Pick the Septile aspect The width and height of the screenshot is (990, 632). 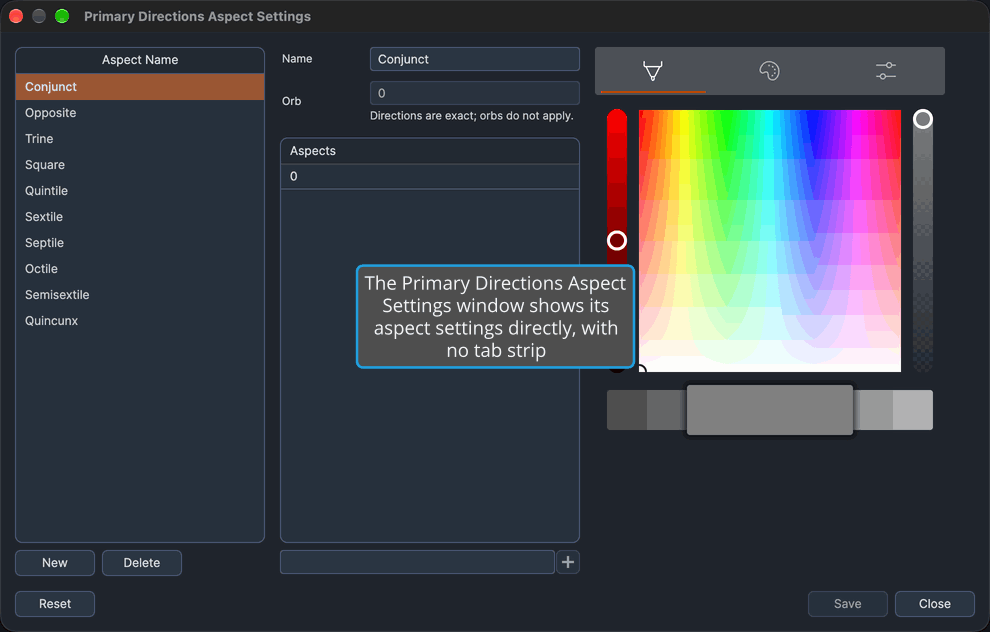point(140,242)
